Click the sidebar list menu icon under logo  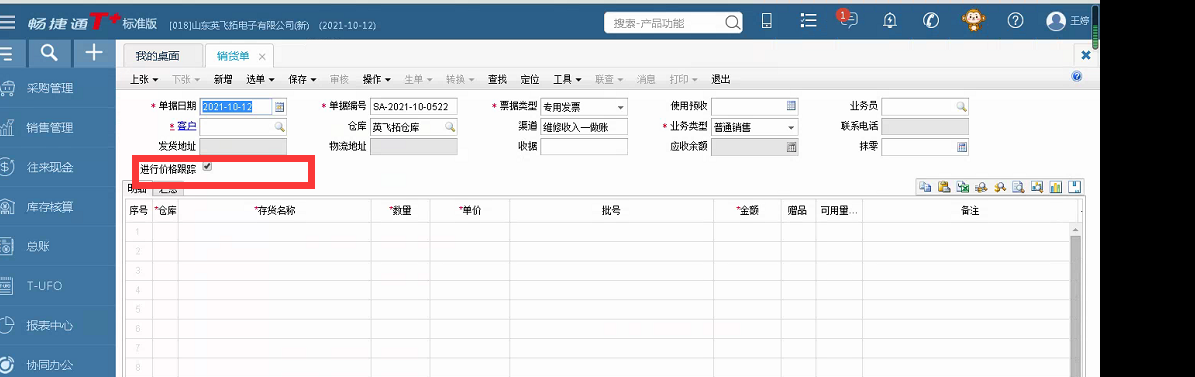point(7,53)
